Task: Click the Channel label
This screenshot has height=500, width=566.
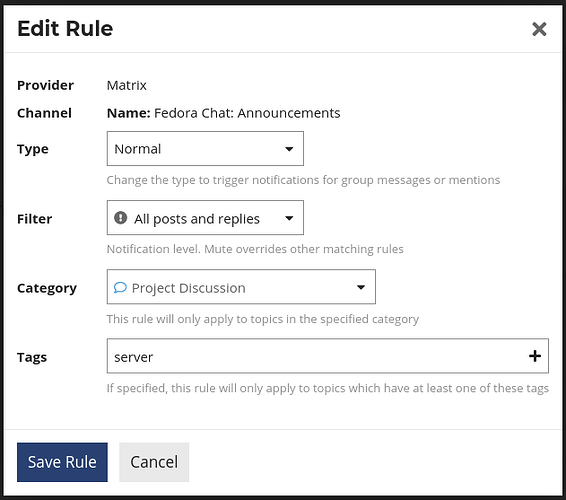Action: pos(44,113)
